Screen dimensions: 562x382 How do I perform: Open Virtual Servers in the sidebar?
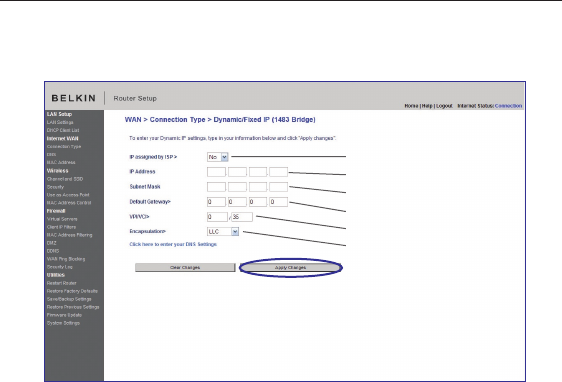point(62,219)
